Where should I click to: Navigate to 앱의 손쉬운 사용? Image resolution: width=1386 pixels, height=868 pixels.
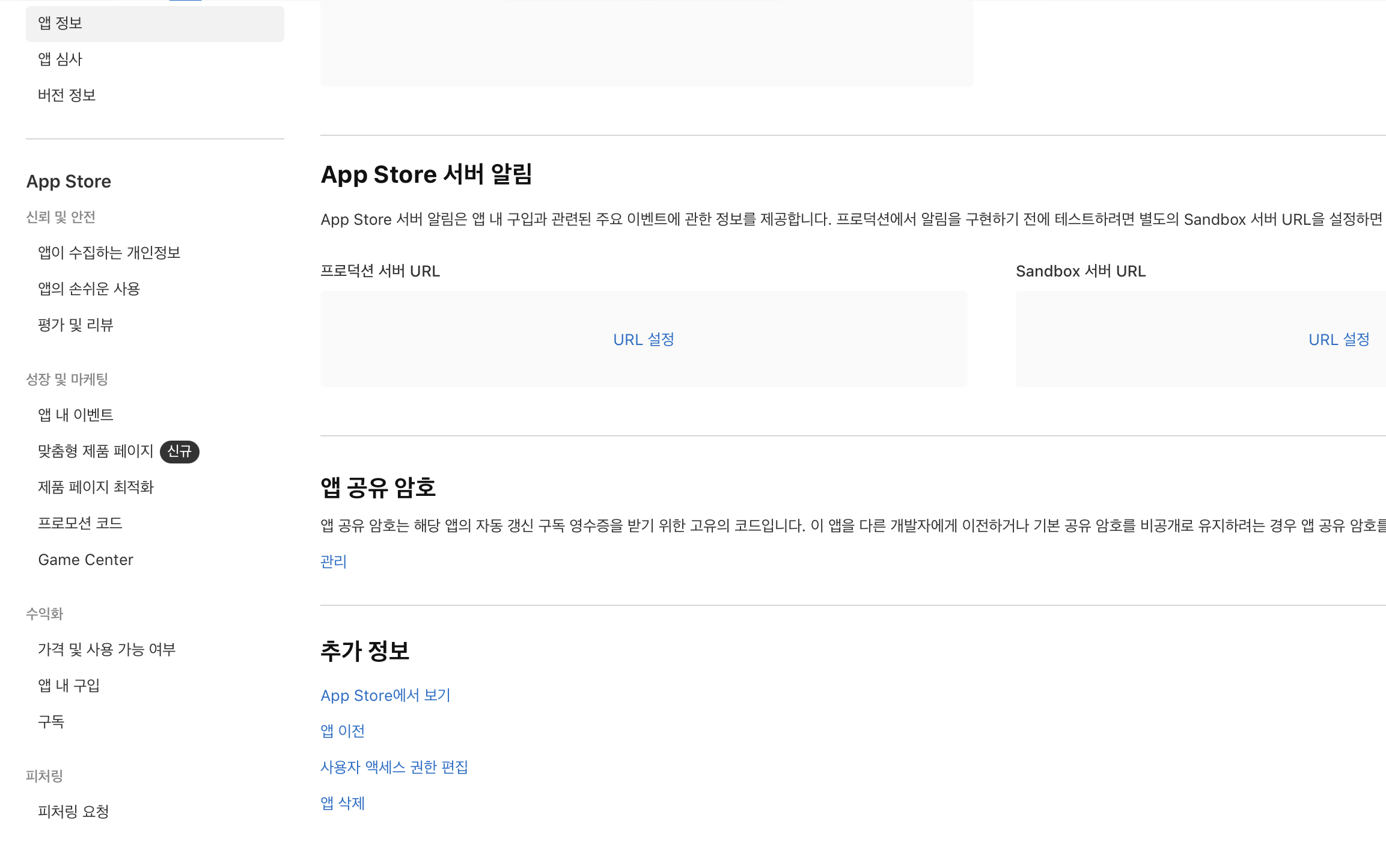[89, 289]
